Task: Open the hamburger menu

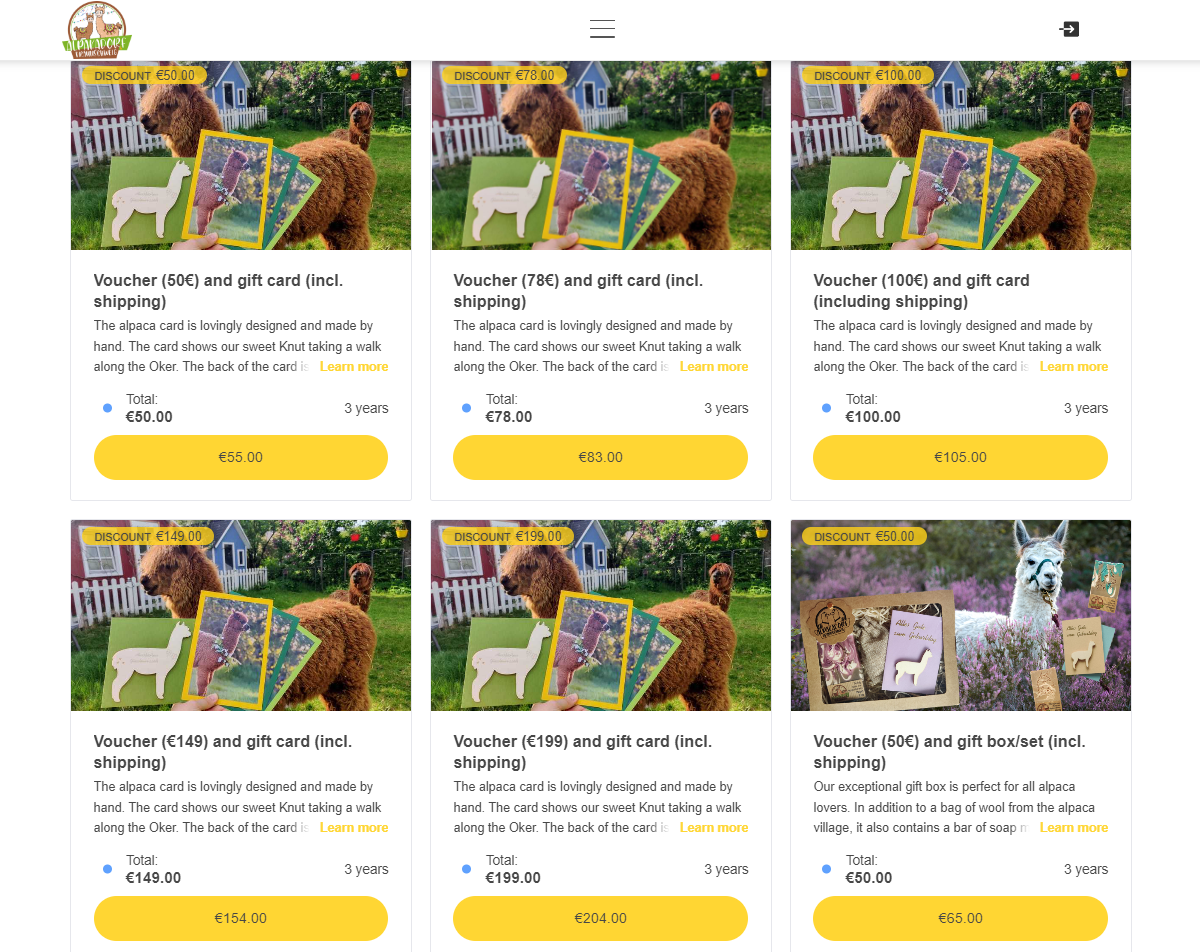Action: pyautogui.click(x=602, y=29)
